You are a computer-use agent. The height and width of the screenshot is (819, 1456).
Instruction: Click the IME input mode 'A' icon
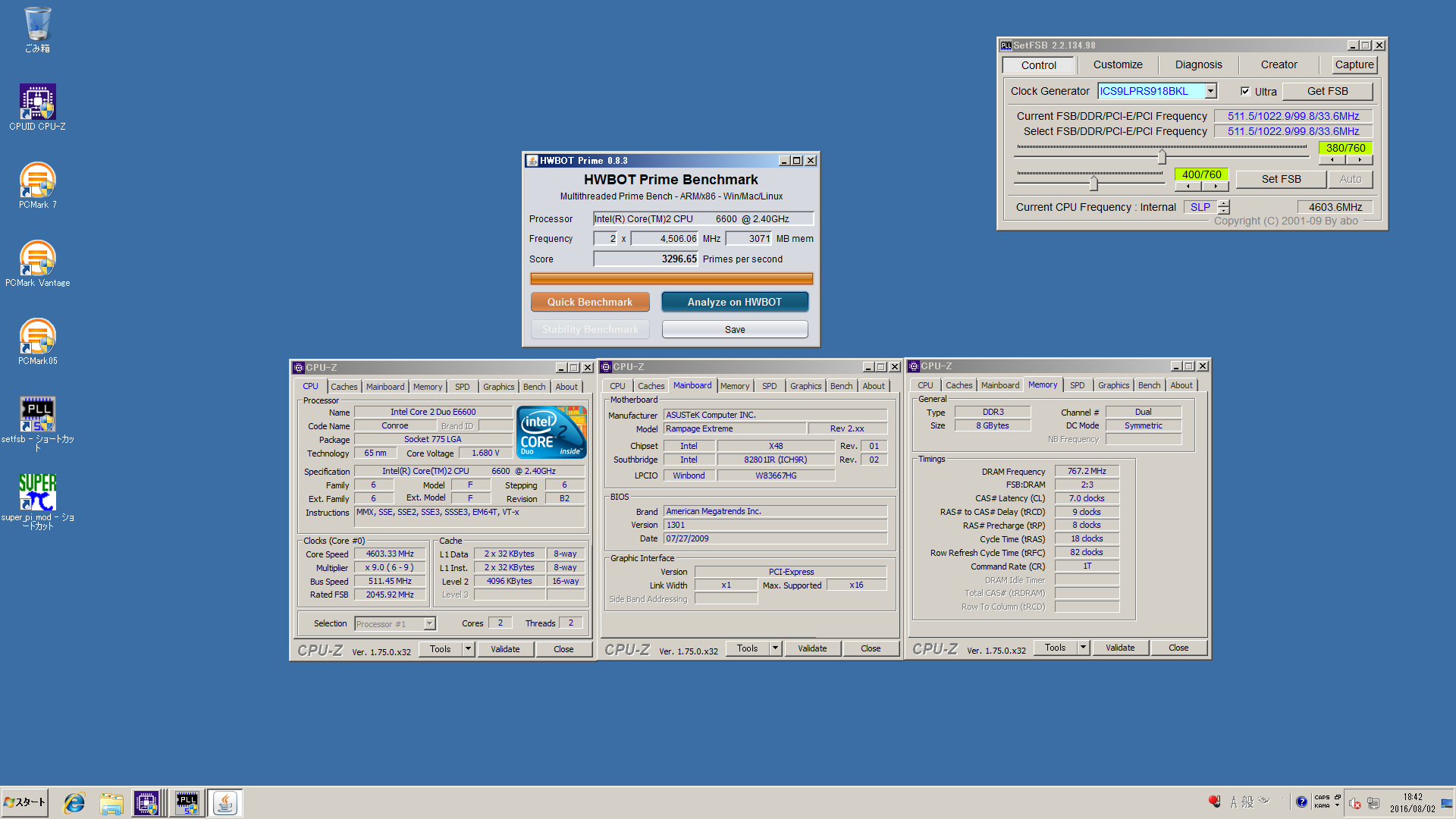click(x=1233, y=802)
